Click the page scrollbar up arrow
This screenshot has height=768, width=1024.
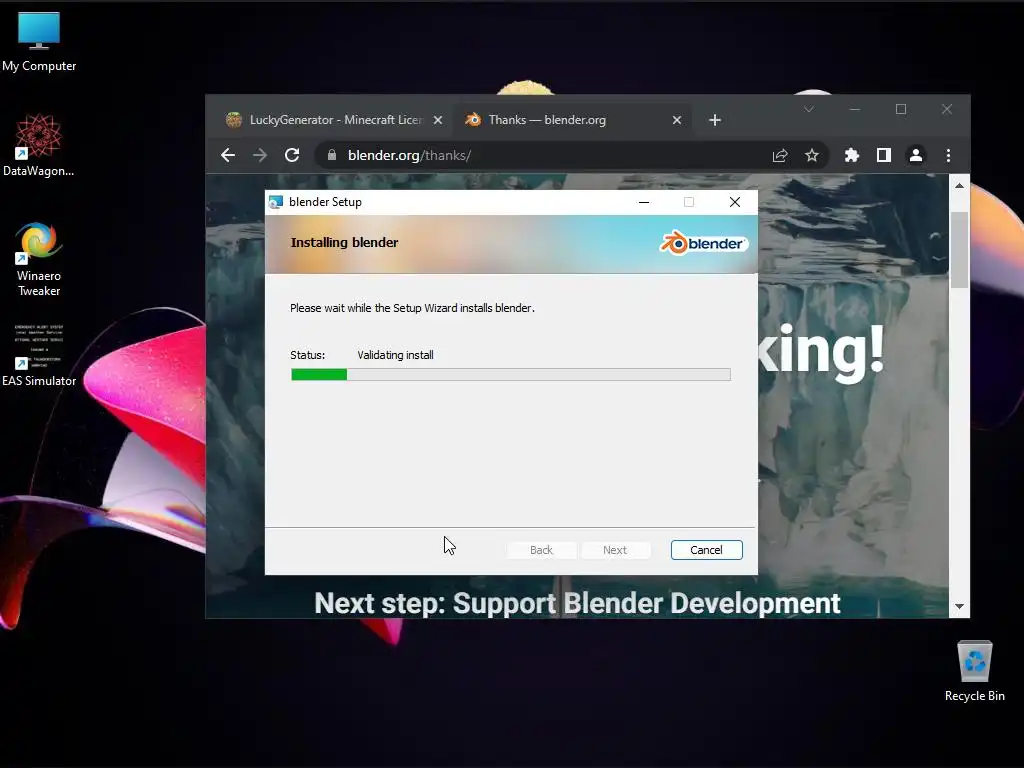959,185
